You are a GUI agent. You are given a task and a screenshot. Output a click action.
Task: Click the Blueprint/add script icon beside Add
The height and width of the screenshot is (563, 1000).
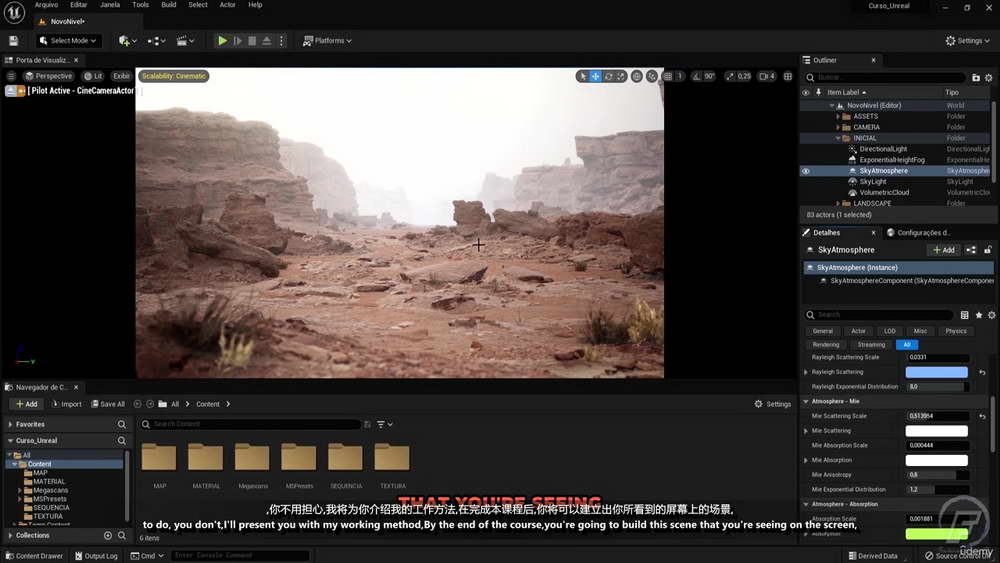tap(971, 250)
